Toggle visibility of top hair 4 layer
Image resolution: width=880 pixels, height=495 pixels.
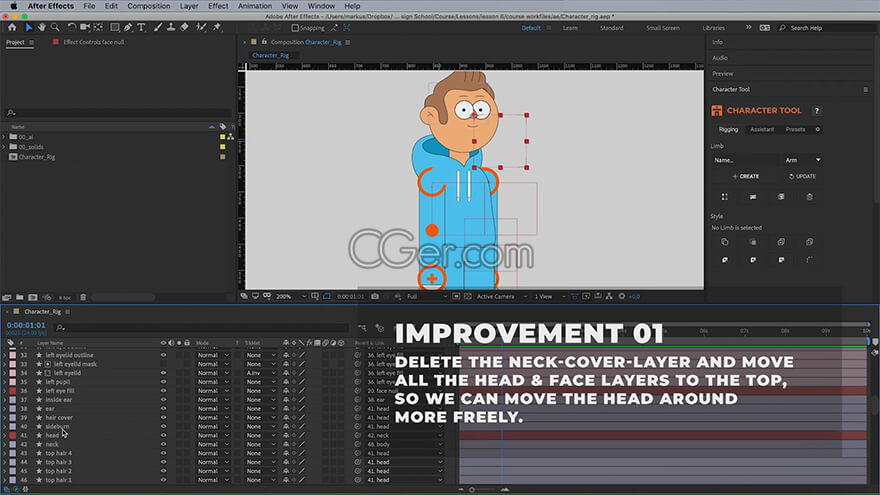163,453
